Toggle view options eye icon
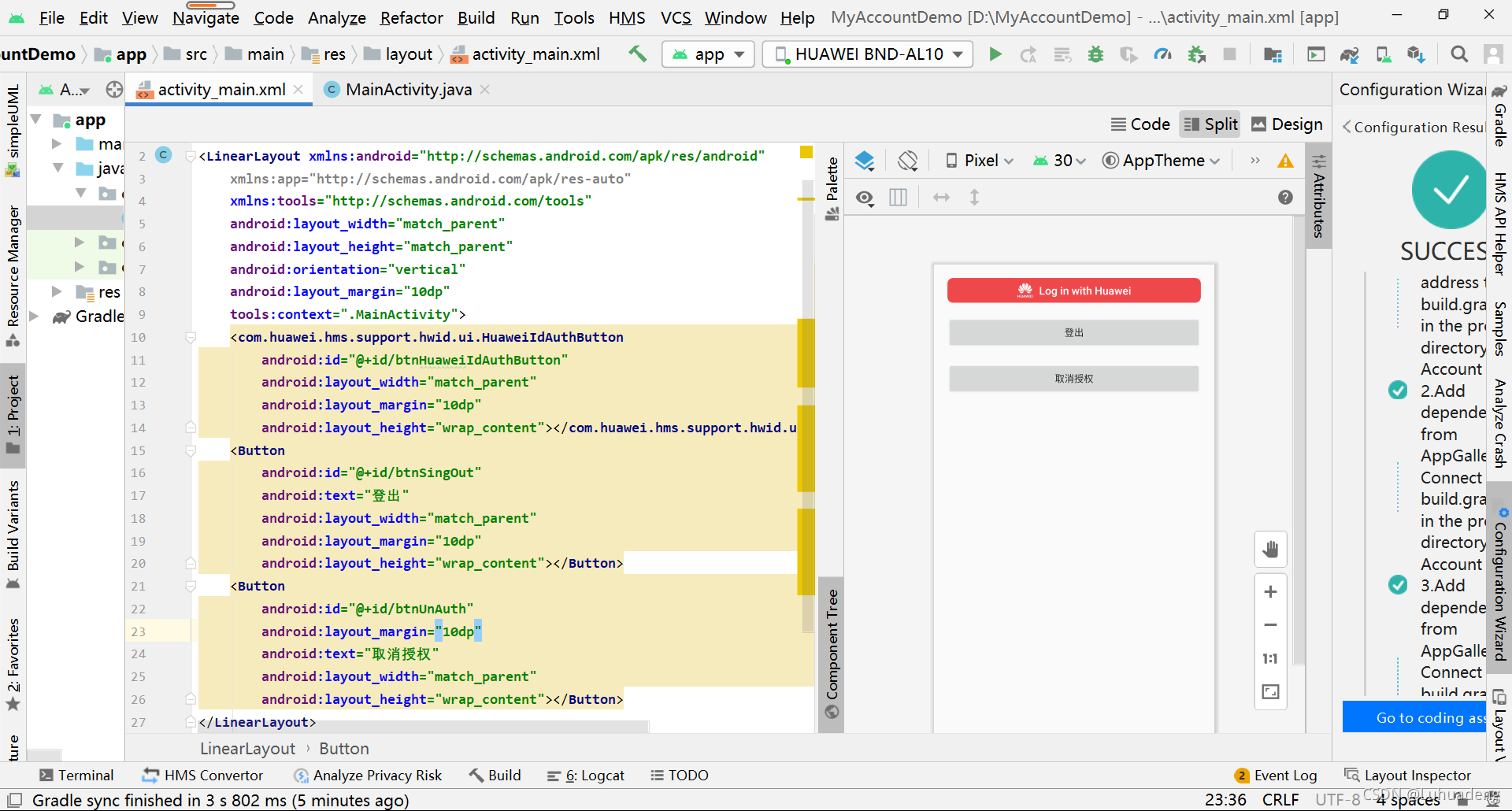Viewport: 1512px width, 811px height. [x=865, y=198]
